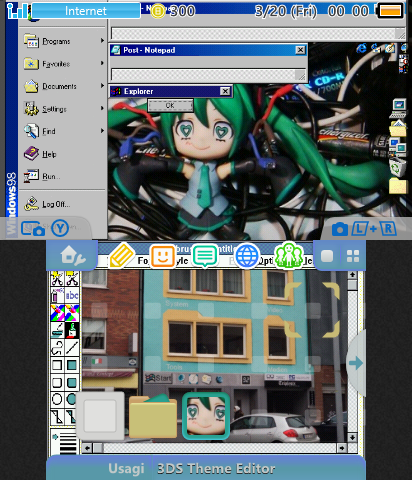The width and height of the screenshot is (412, 480).
Task: Select the spray can tool
Action: [57, 295]
